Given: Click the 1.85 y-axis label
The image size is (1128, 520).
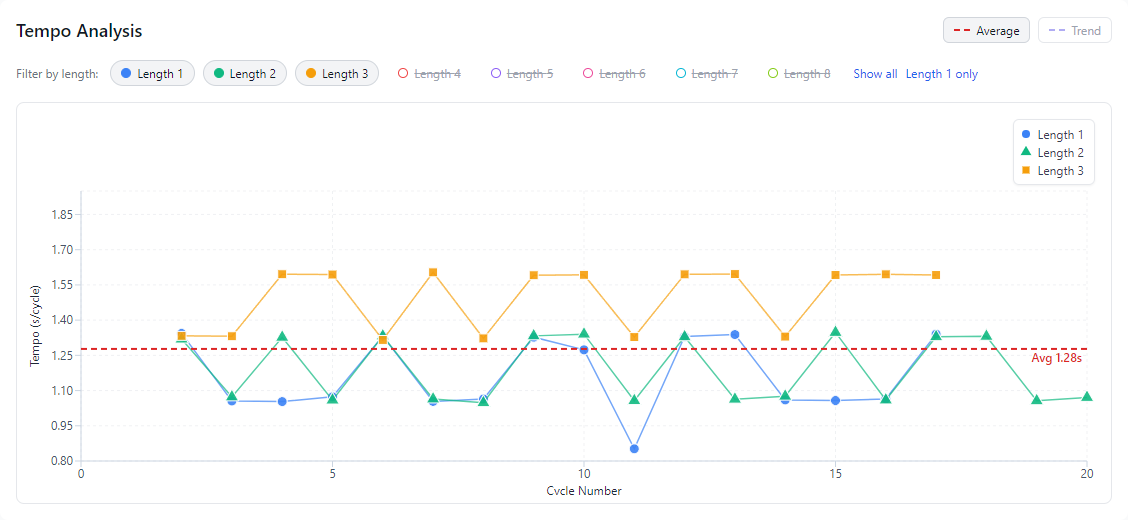Looking at the screenshot, I should (60, 214).
